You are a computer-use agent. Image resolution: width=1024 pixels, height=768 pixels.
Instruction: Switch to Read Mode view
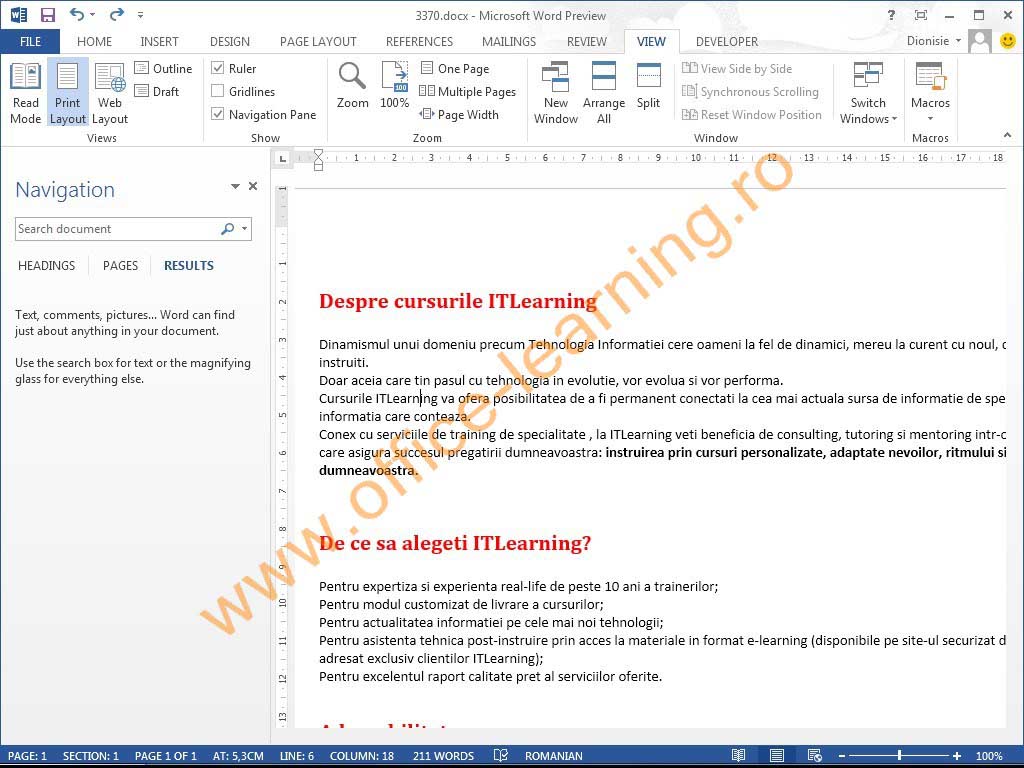25,93
